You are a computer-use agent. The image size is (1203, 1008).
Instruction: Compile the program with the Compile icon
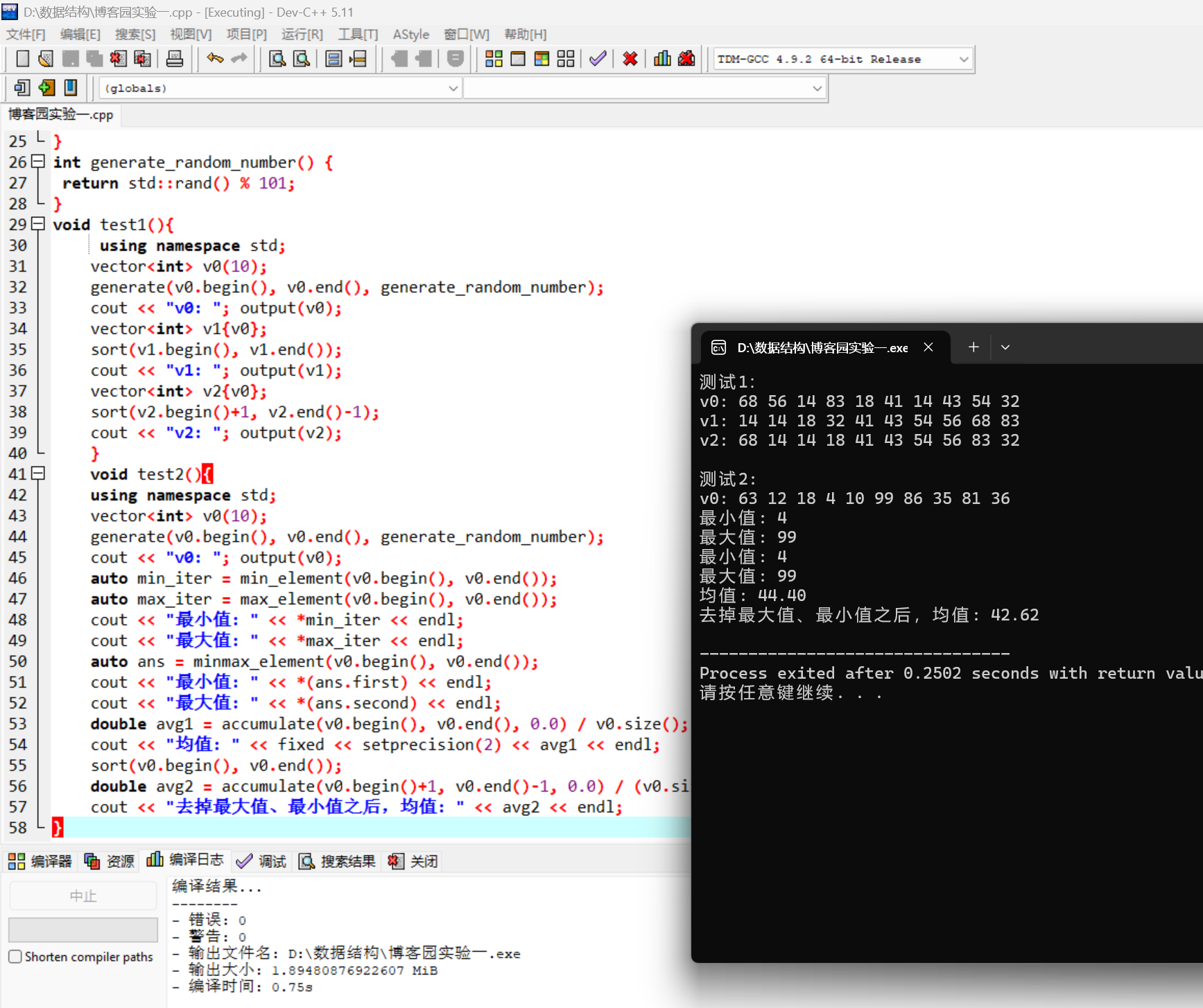[x=494, y=59]
